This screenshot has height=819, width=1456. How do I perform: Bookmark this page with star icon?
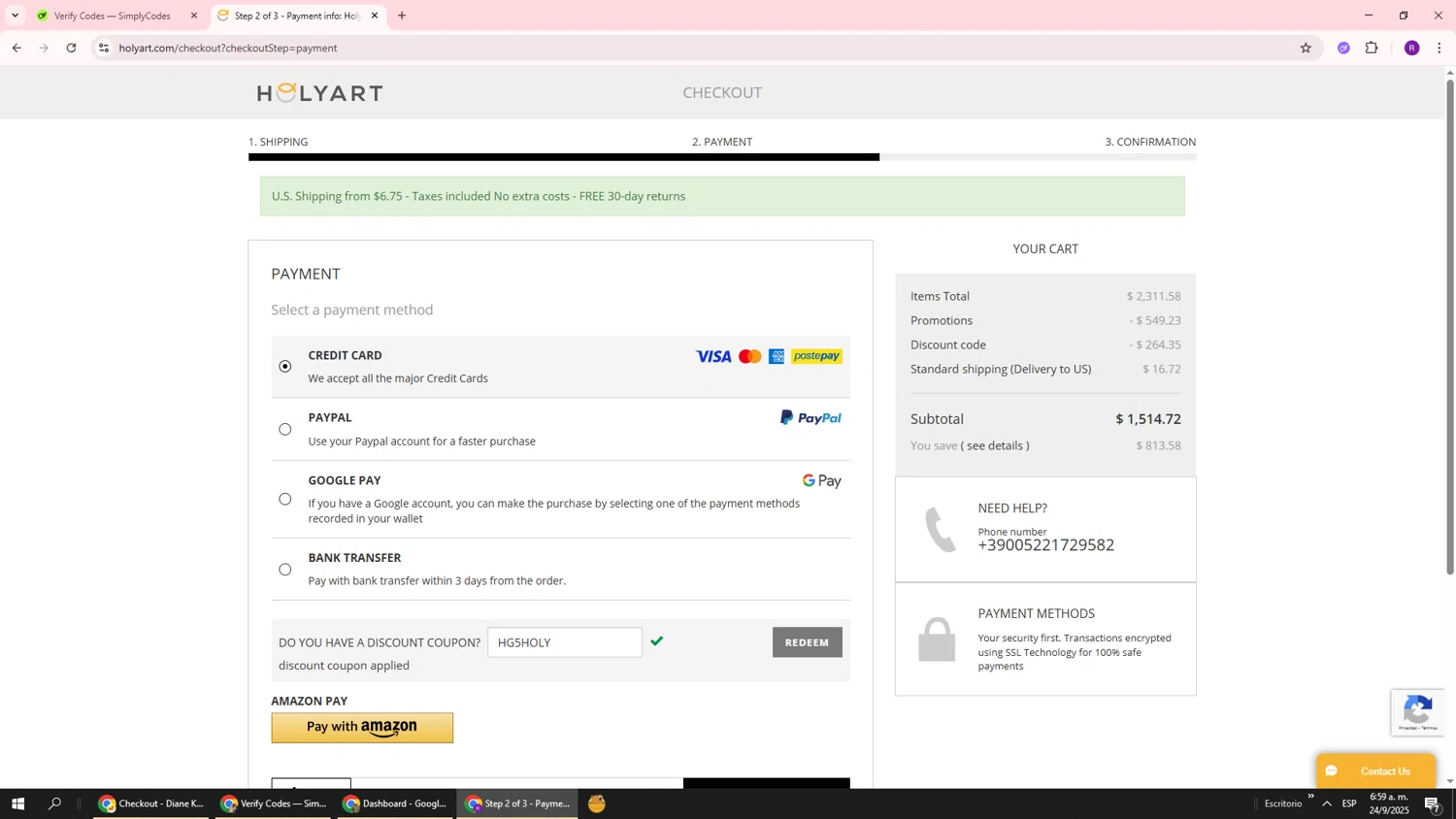1306,48
